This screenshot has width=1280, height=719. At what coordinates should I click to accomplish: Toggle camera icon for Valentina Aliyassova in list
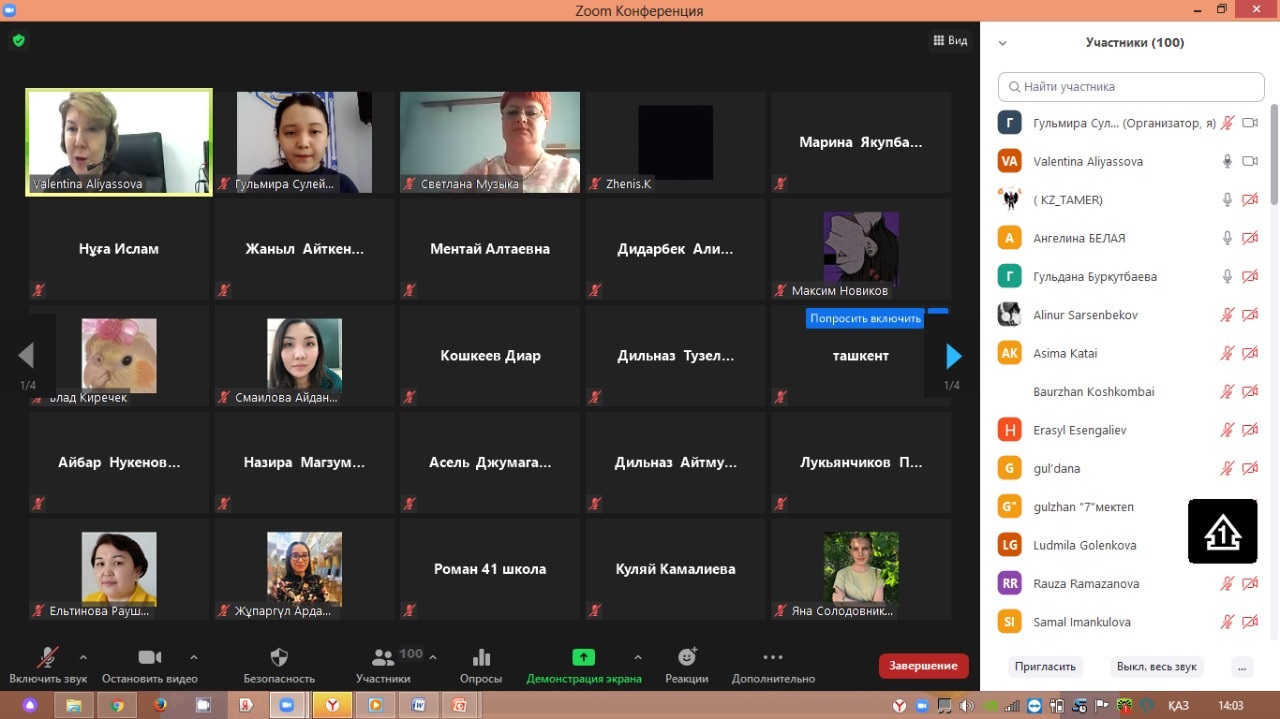pyautogui.click(x=1250, y=161)
